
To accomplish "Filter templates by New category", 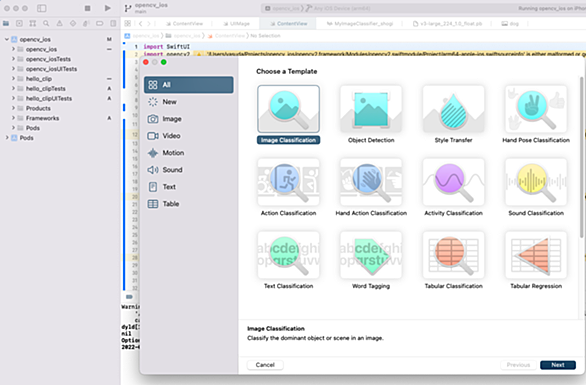I will 189,102.
